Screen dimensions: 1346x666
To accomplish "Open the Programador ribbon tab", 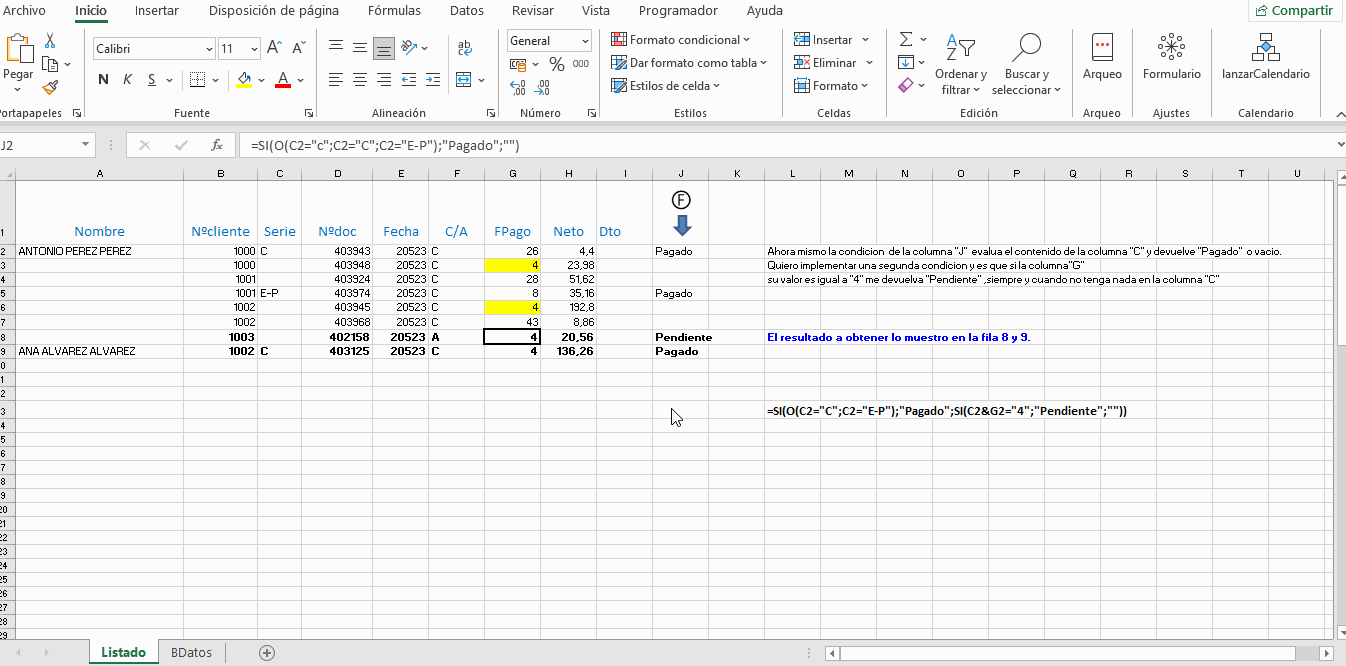I will click(x=678, y=11).
